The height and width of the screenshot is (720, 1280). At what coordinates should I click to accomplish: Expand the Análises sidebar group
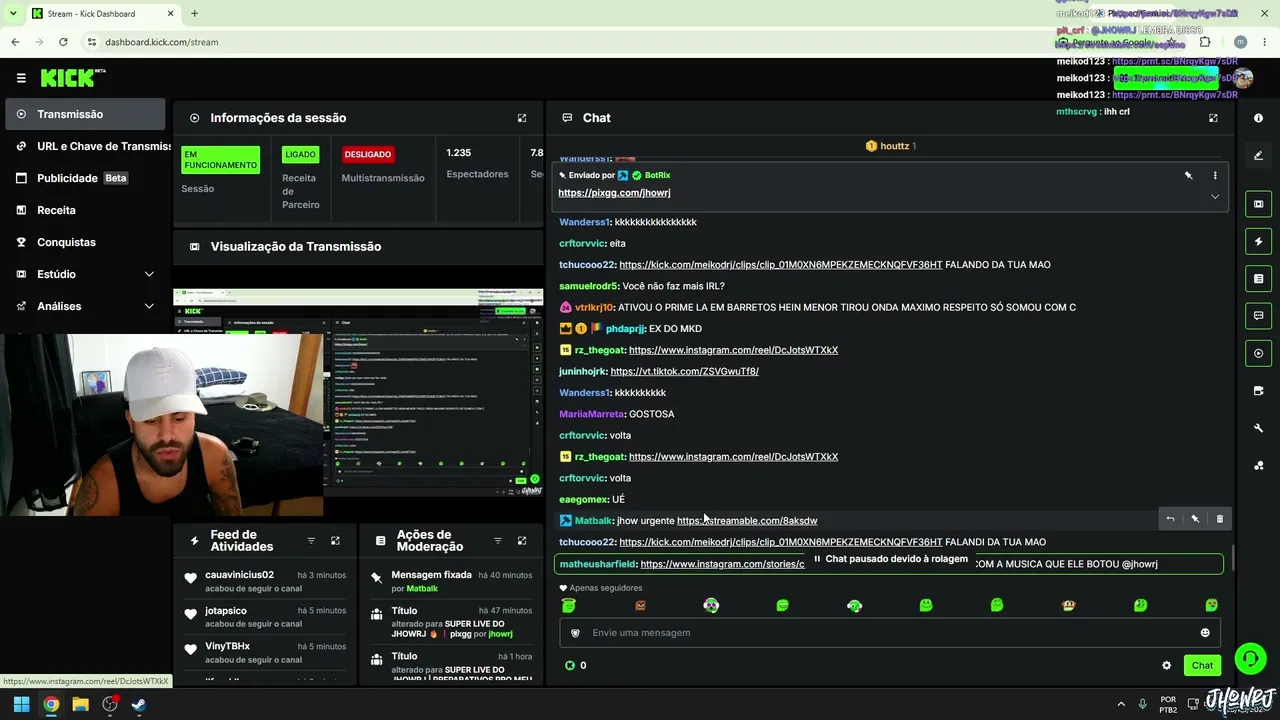(85, 306)
